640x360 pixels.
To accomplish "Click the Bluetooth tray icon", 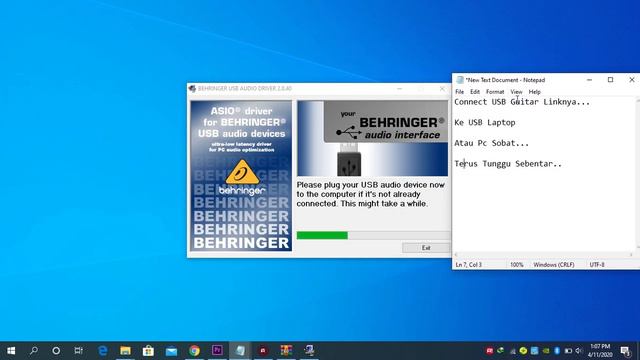I will (557, 351).
